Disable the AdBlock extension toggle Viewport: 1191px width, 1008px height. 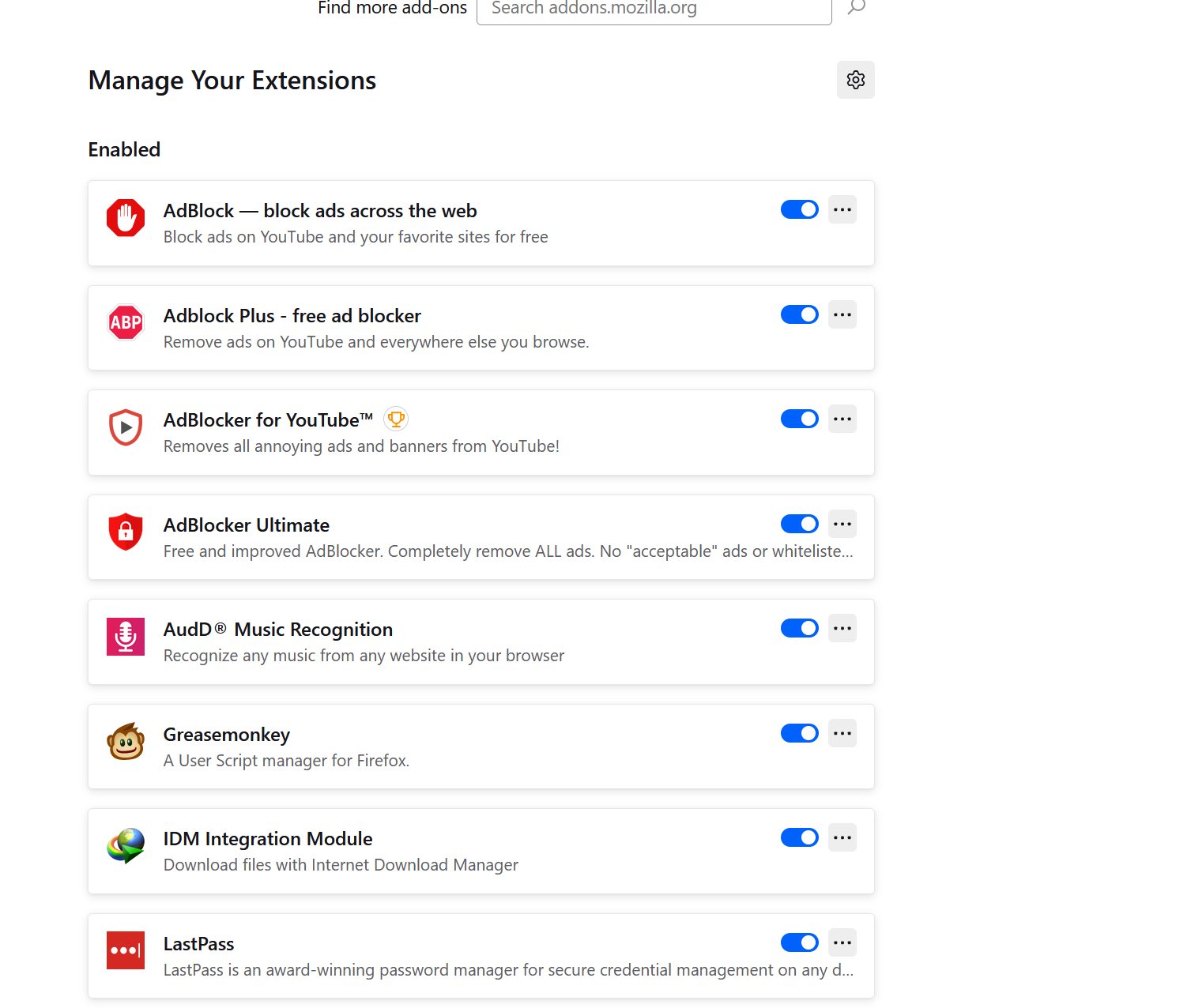tap(800, 209)
